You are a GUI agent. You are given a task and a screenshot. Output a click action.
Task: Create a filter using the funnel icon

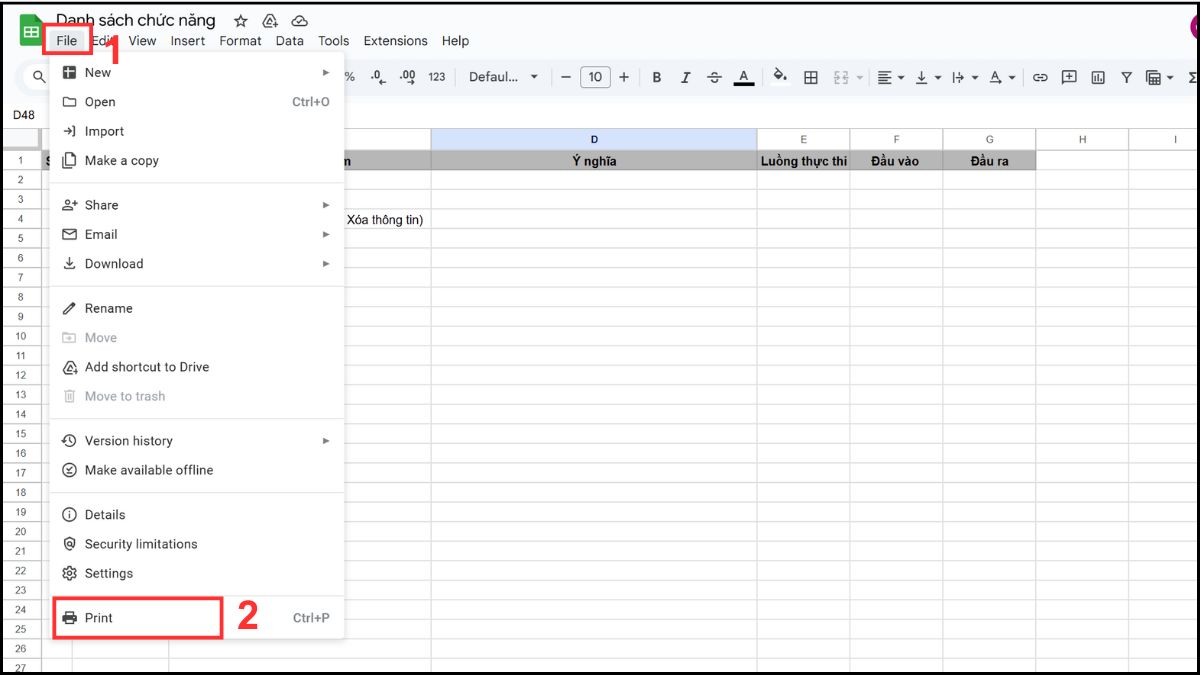1125,76
